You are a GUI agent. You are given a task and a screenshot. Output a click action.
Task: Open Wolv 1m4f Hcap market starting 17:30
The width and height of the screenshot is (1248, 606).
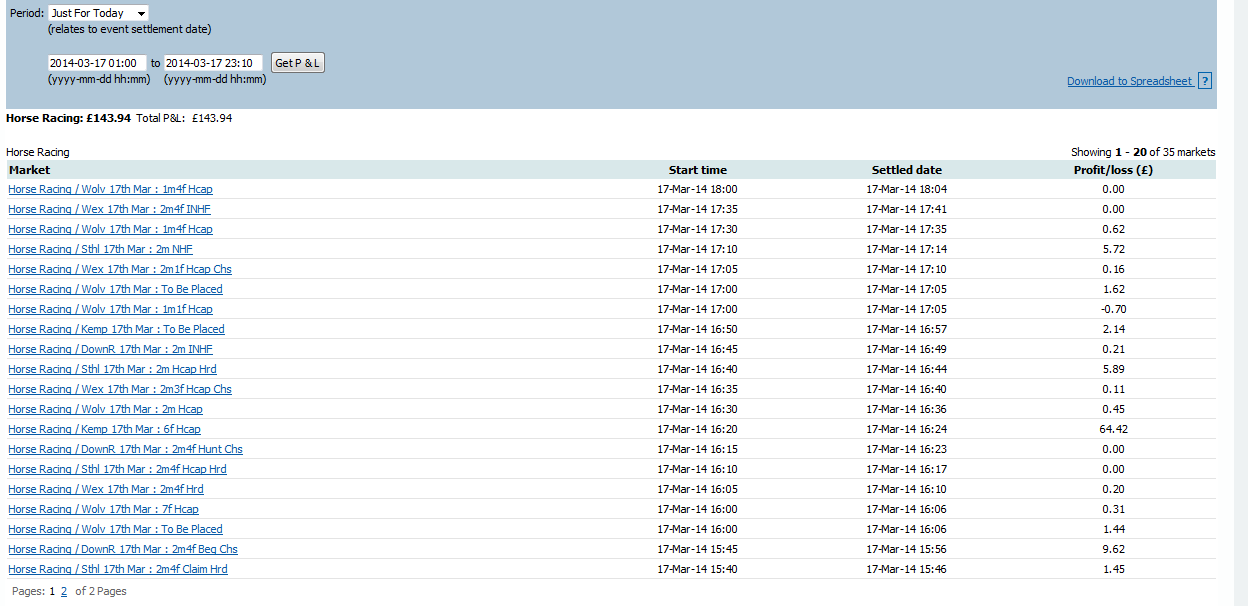click(110, 229)
